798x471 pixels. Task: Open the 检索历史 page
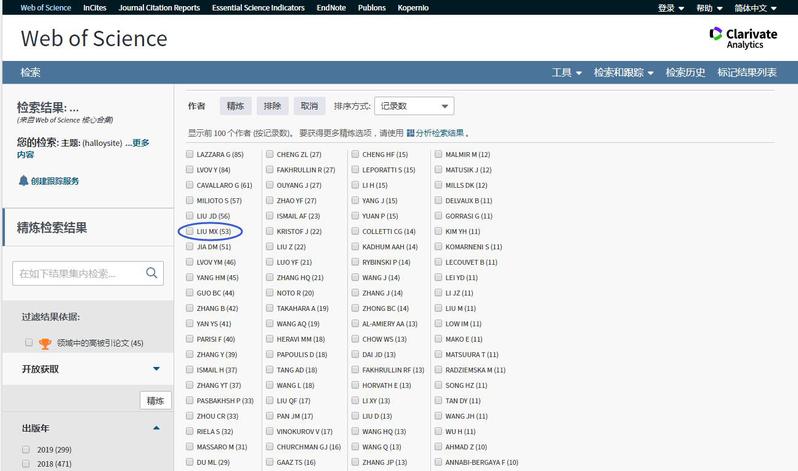tap(685, 73)
